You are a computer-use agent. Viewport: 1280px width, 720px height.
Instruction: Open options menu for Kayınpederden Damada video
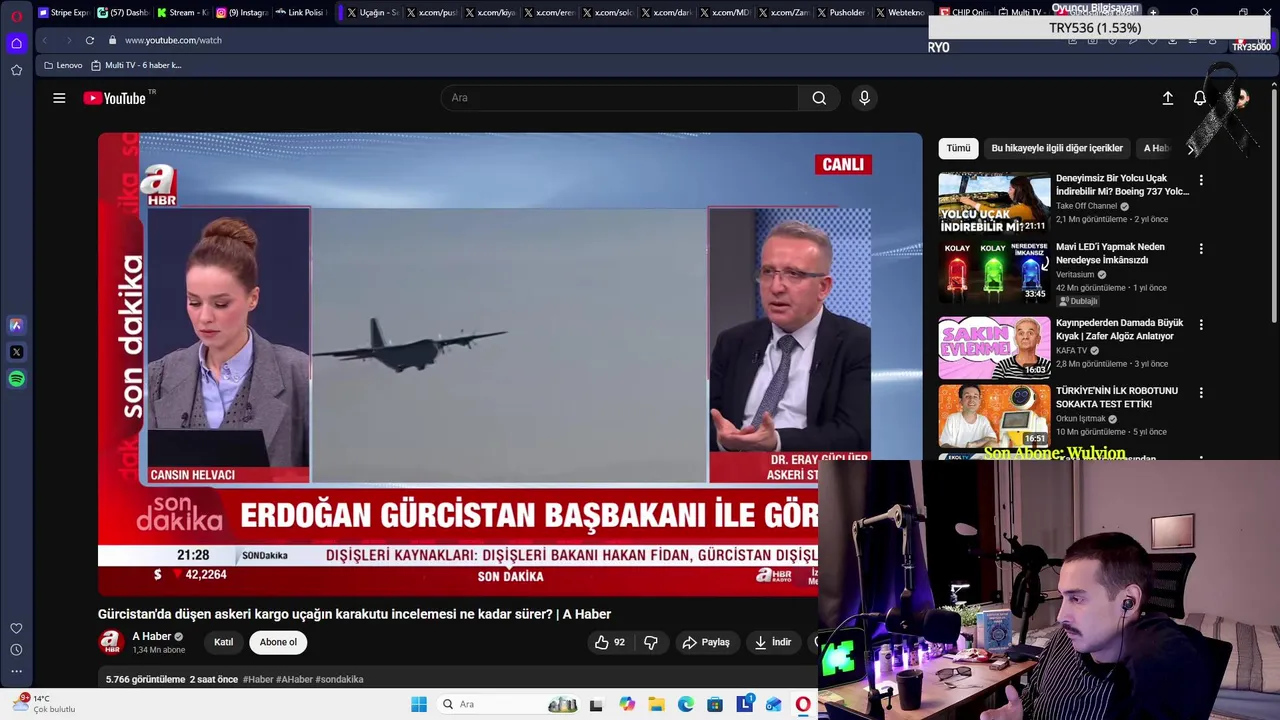point(1201,324)
